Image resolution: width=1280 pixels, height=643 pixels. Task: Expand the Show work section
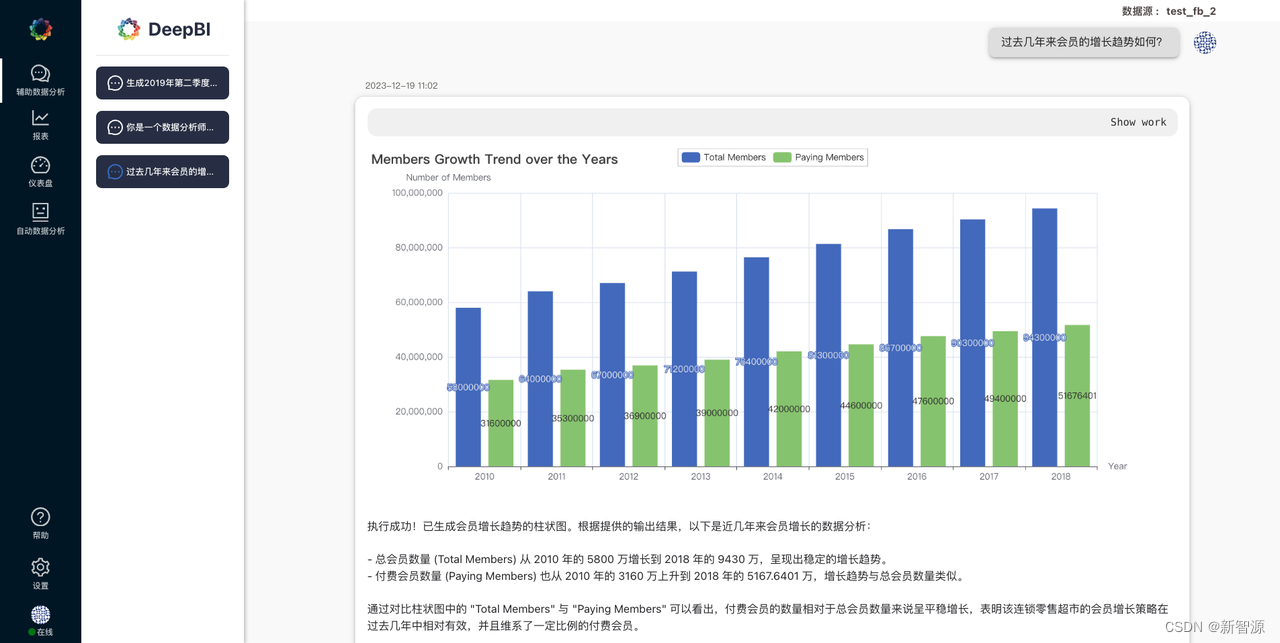[1138, 122]
